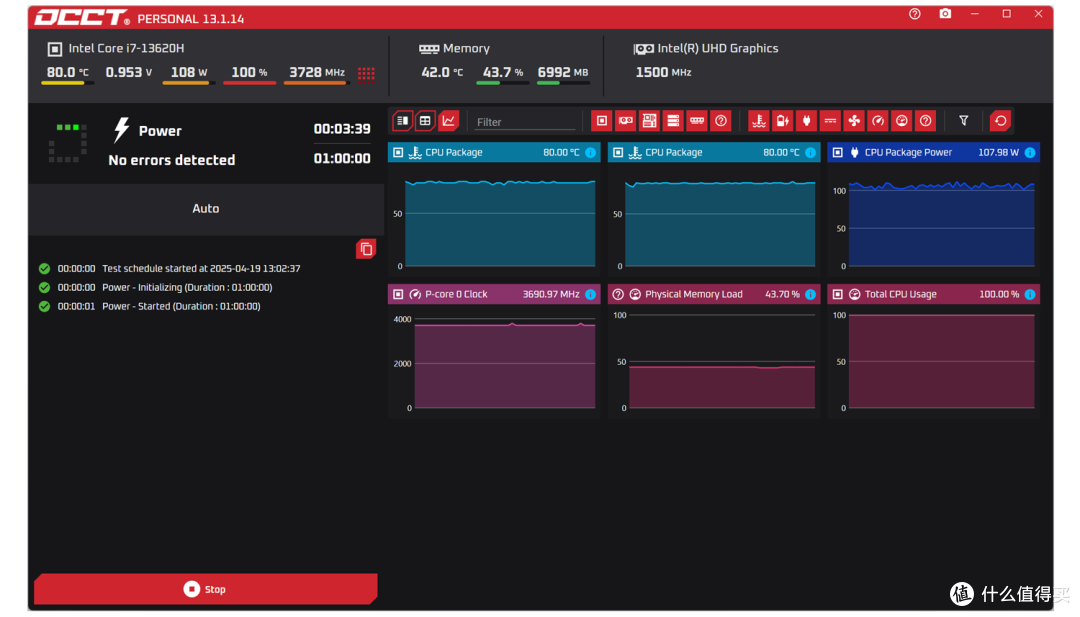Toggle the storage drives filter icon

click(x=673, y=121)
